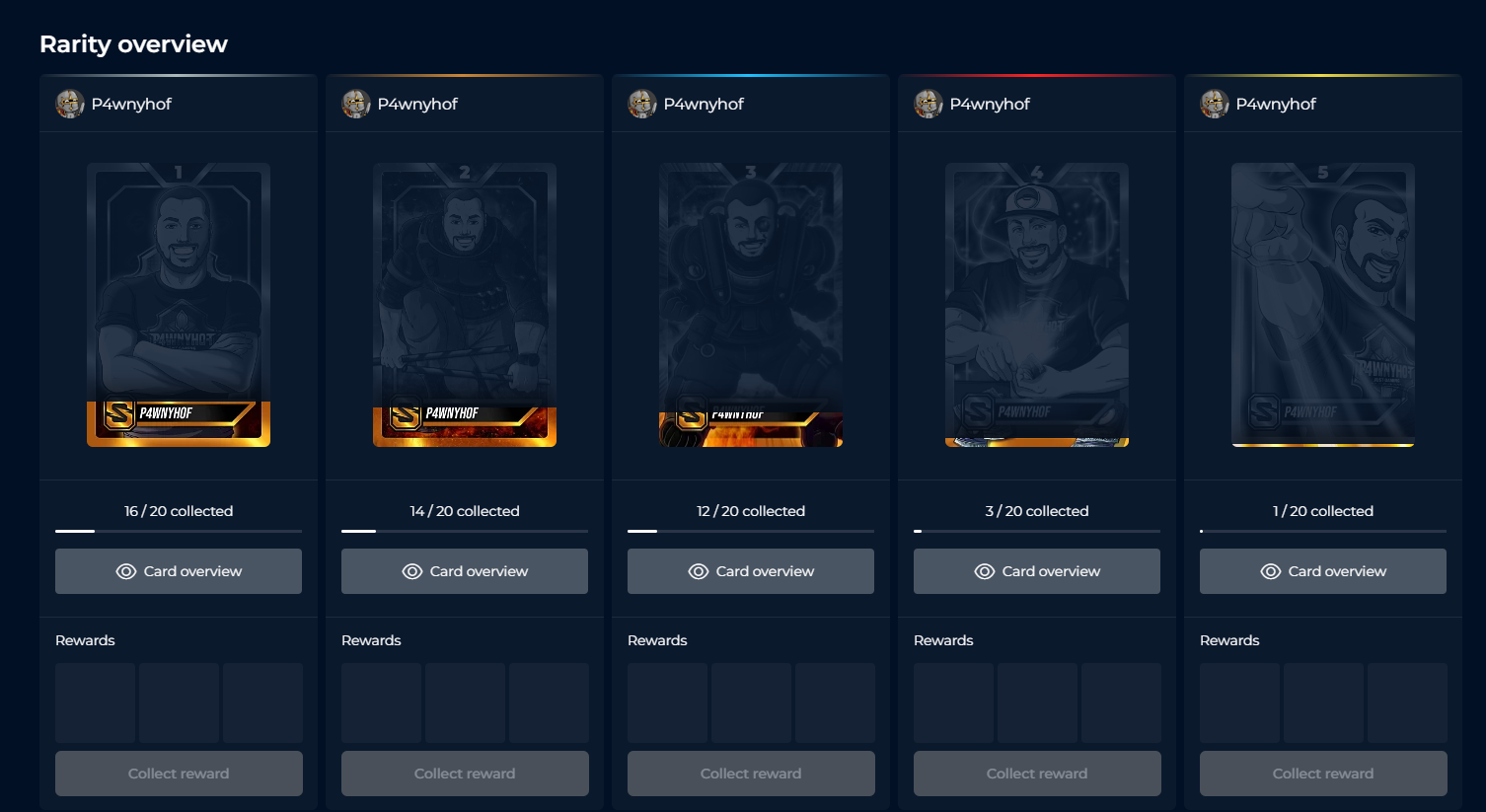Screen dimensions: 1486x812
Task: Click the P4wnyhof avatar in fifth column
Action: (1215, 104)
